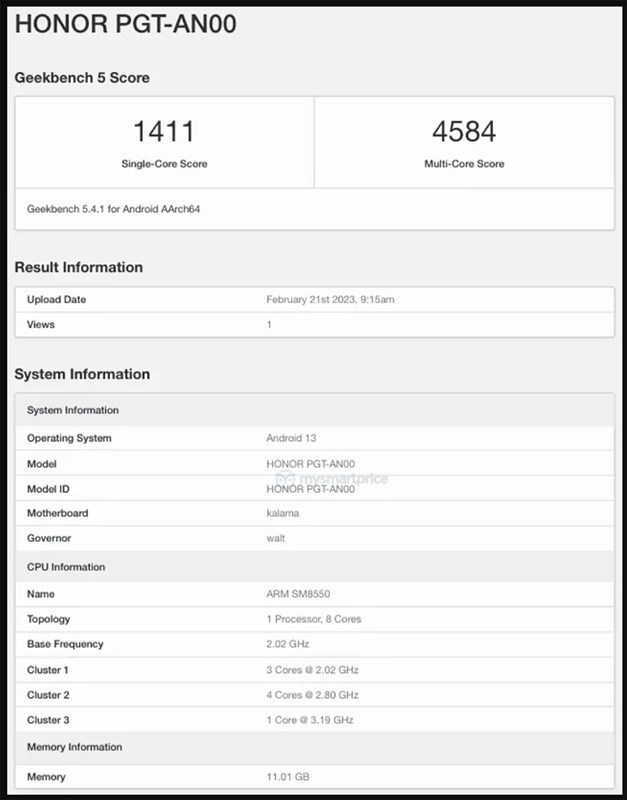Click the Cluster 3 label
Screen dimensions: 627x800
tap(48, 720)
